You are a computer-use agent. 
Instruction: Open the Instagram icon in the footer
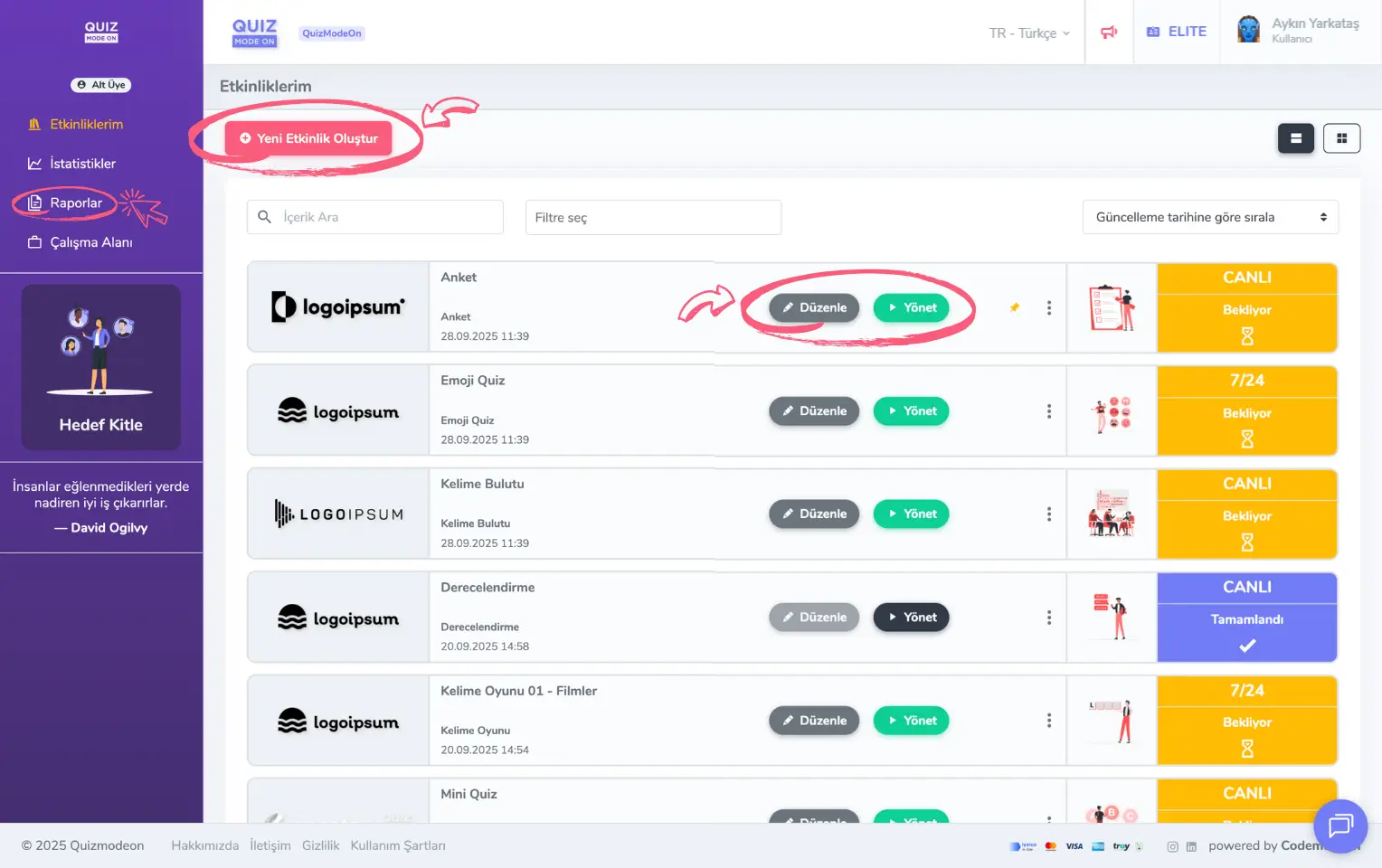click(x=1173, y=846)
